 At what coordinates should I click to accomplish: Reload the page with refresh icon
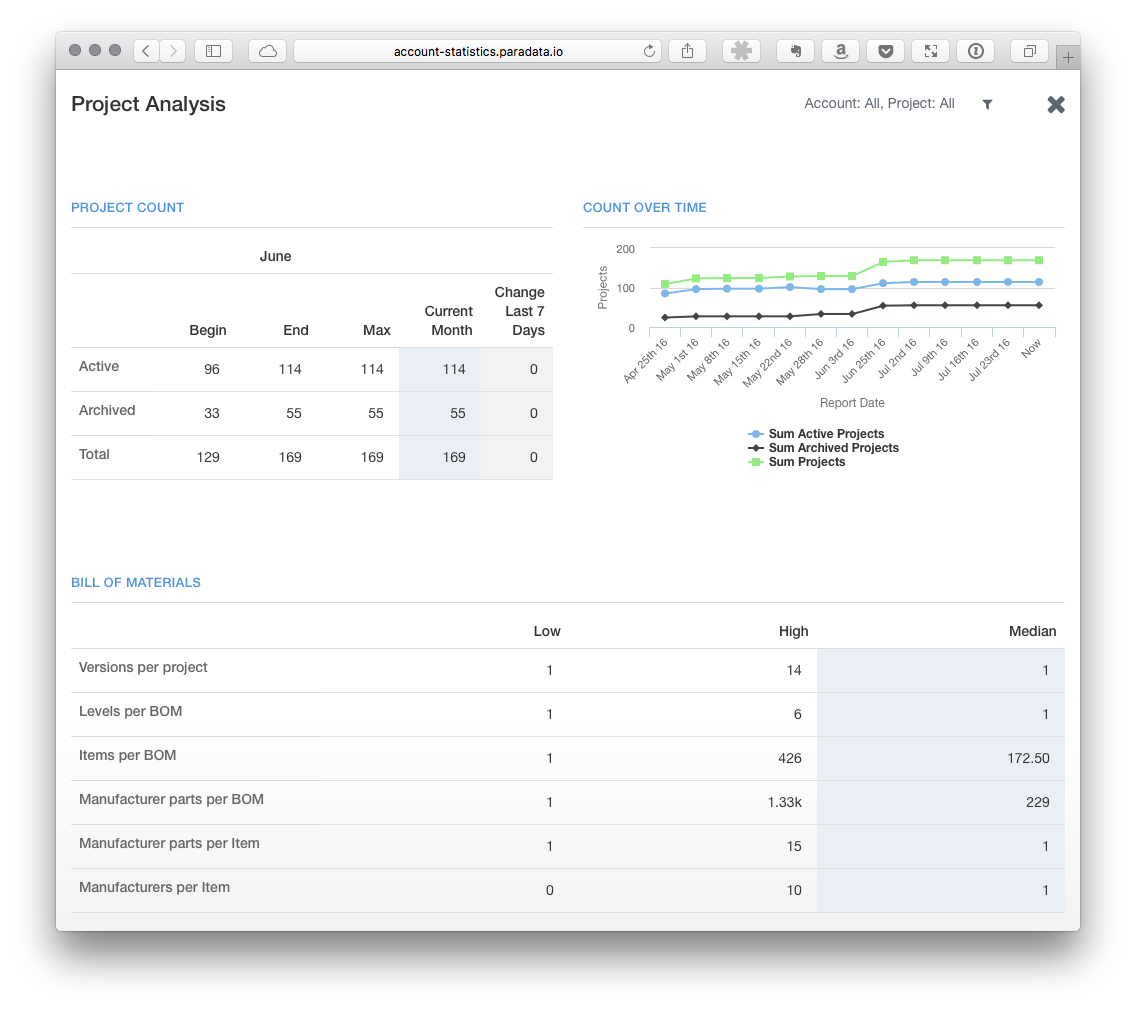pyautogui.click(x=649, y=51)
